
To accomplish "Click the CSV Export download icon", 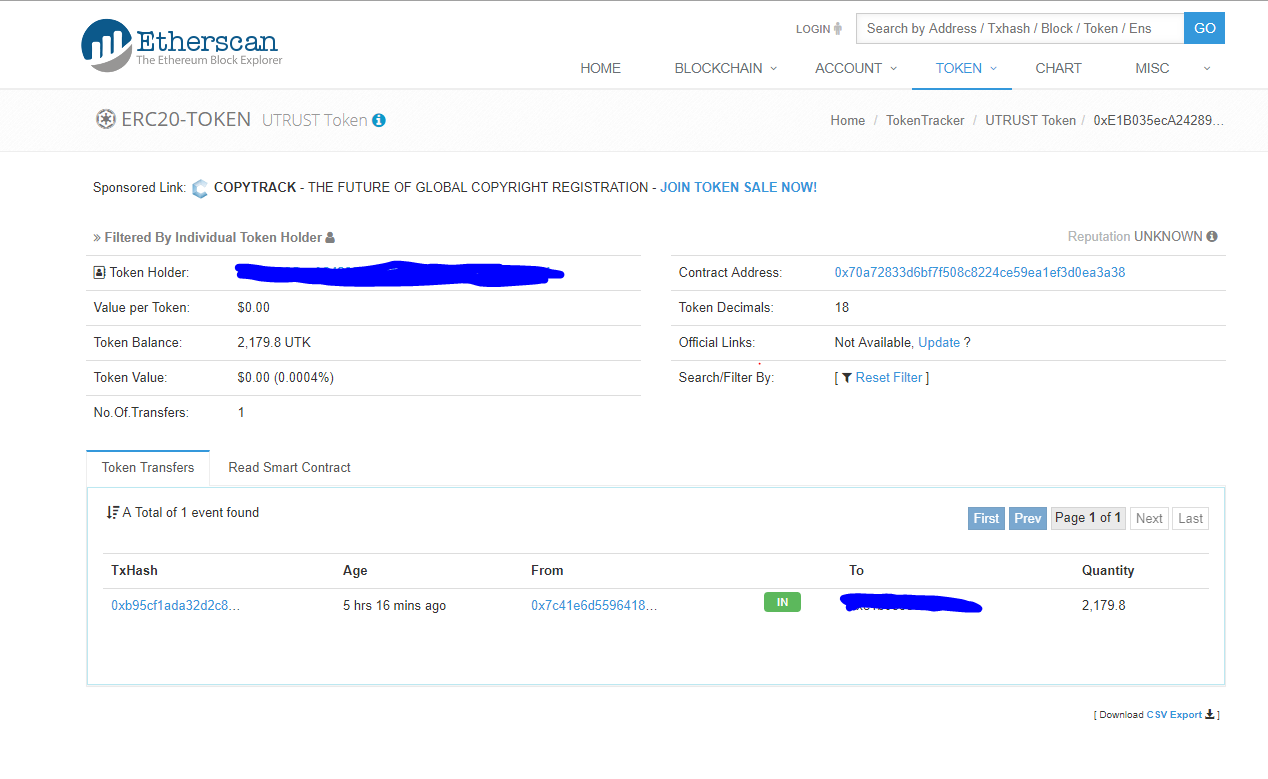I will (1210, 714).
